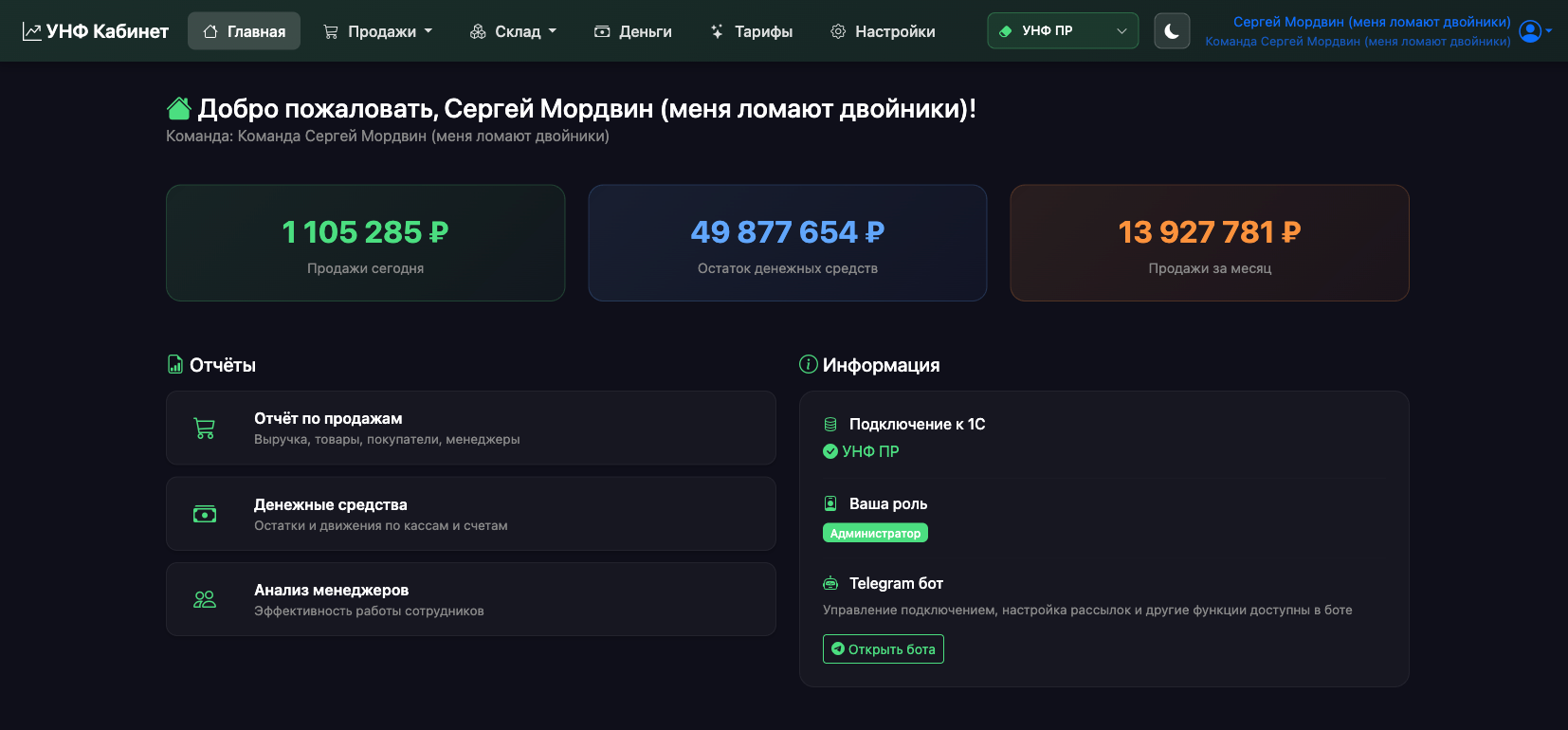The image size is (1568, 730).
Task: Select the shopping cart icon for sales report
Action: (204, 428)
